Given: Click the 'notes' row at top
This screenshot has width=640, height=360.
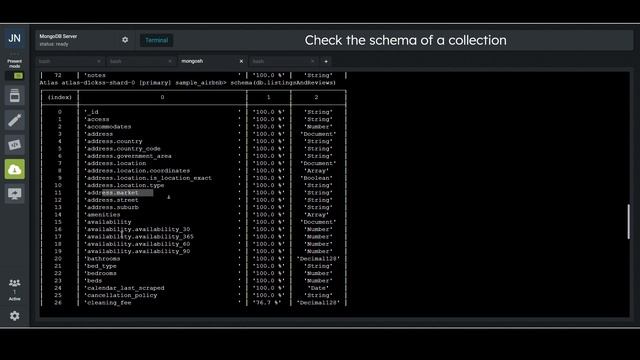Looking at the screenshot, I should tap(193, 75).
